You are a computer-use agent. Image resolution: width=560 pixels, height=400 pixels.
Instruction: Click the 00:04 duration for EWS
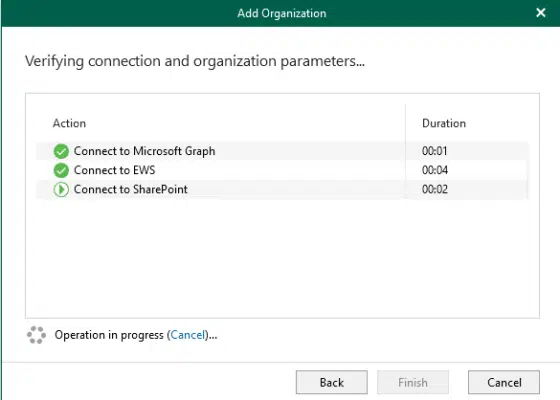[435, 170]
